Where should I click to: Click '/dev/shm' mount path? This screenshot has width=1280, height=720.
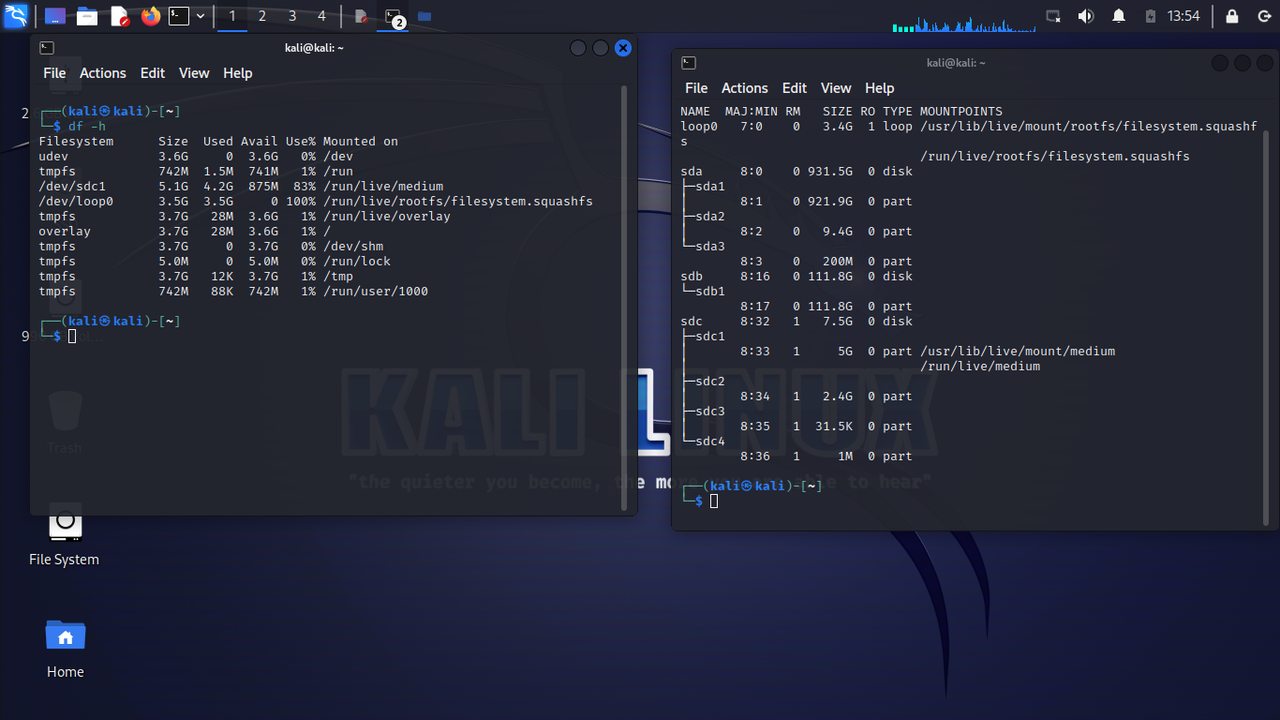[x=353, y=246]
